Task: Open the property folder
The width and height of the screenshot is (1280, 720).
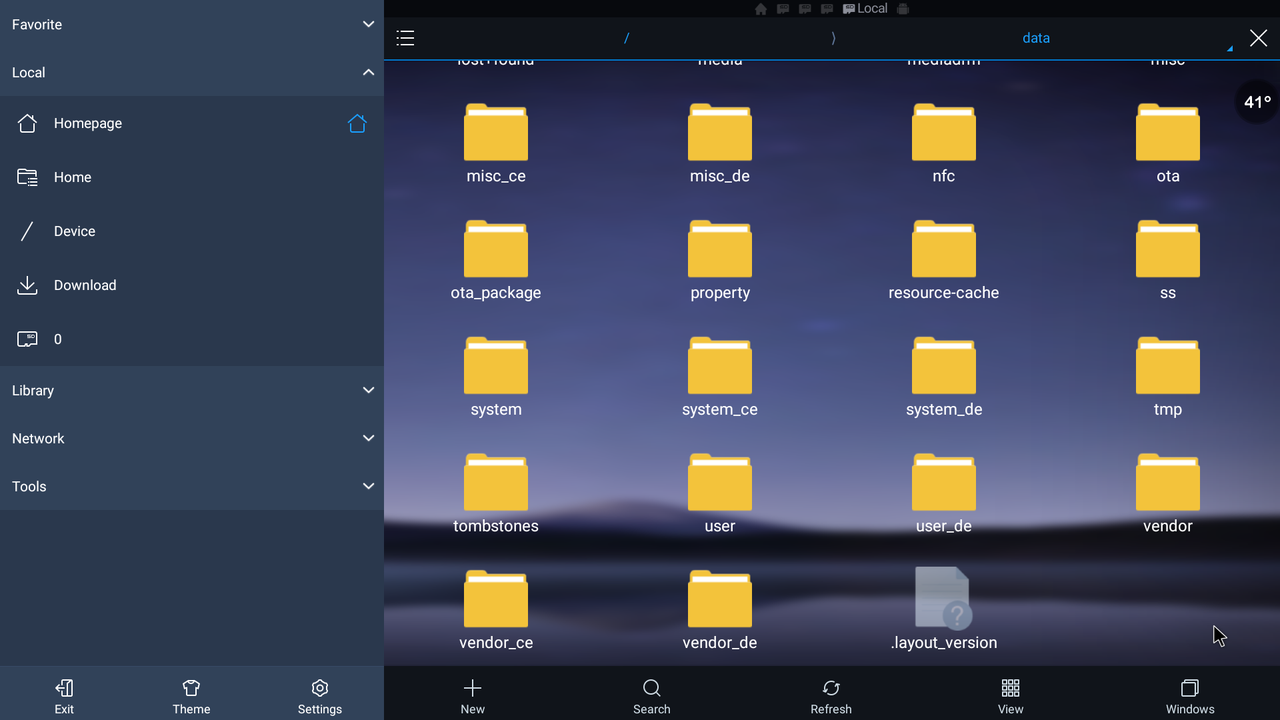Action: (720, 260)
